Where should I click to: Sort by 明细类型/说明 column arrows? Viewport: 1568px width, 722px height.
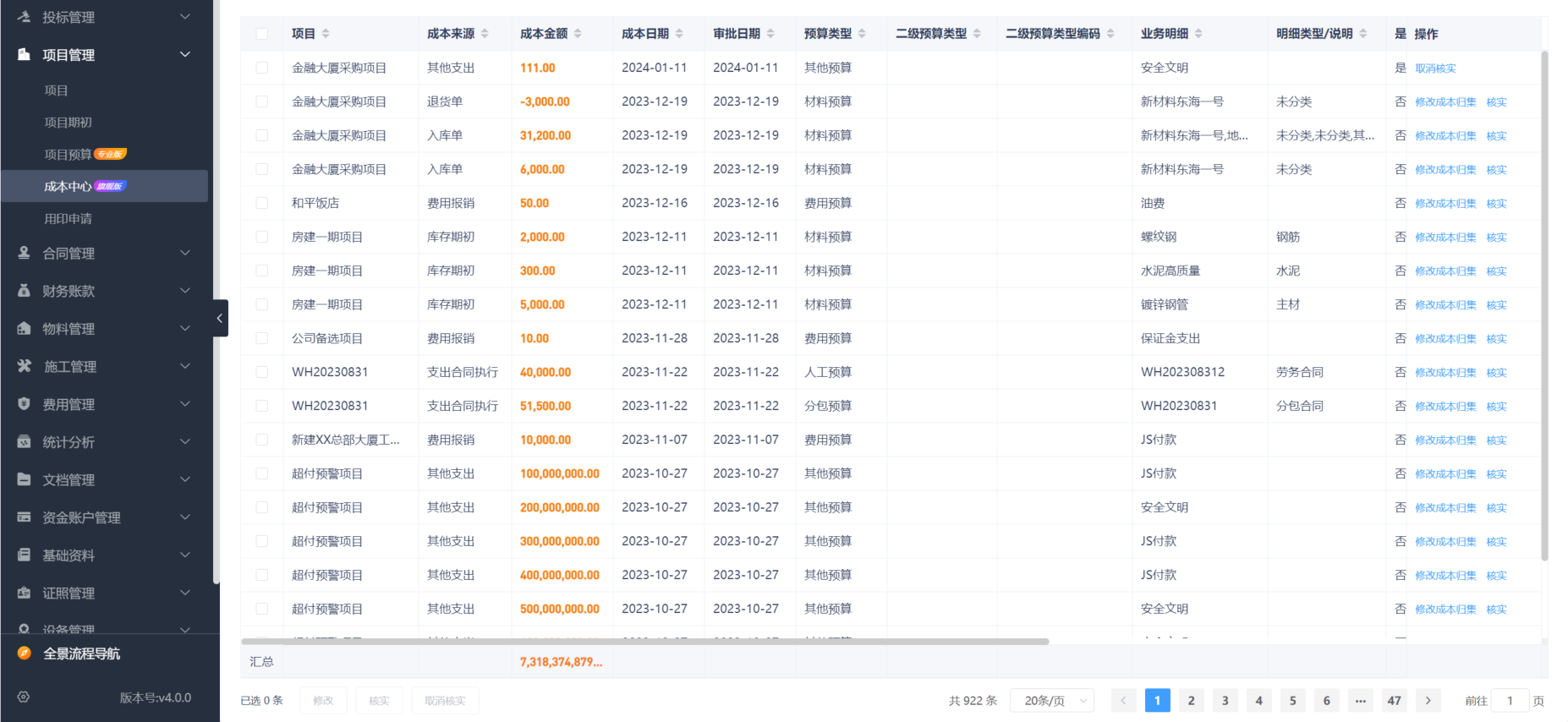1363,34
